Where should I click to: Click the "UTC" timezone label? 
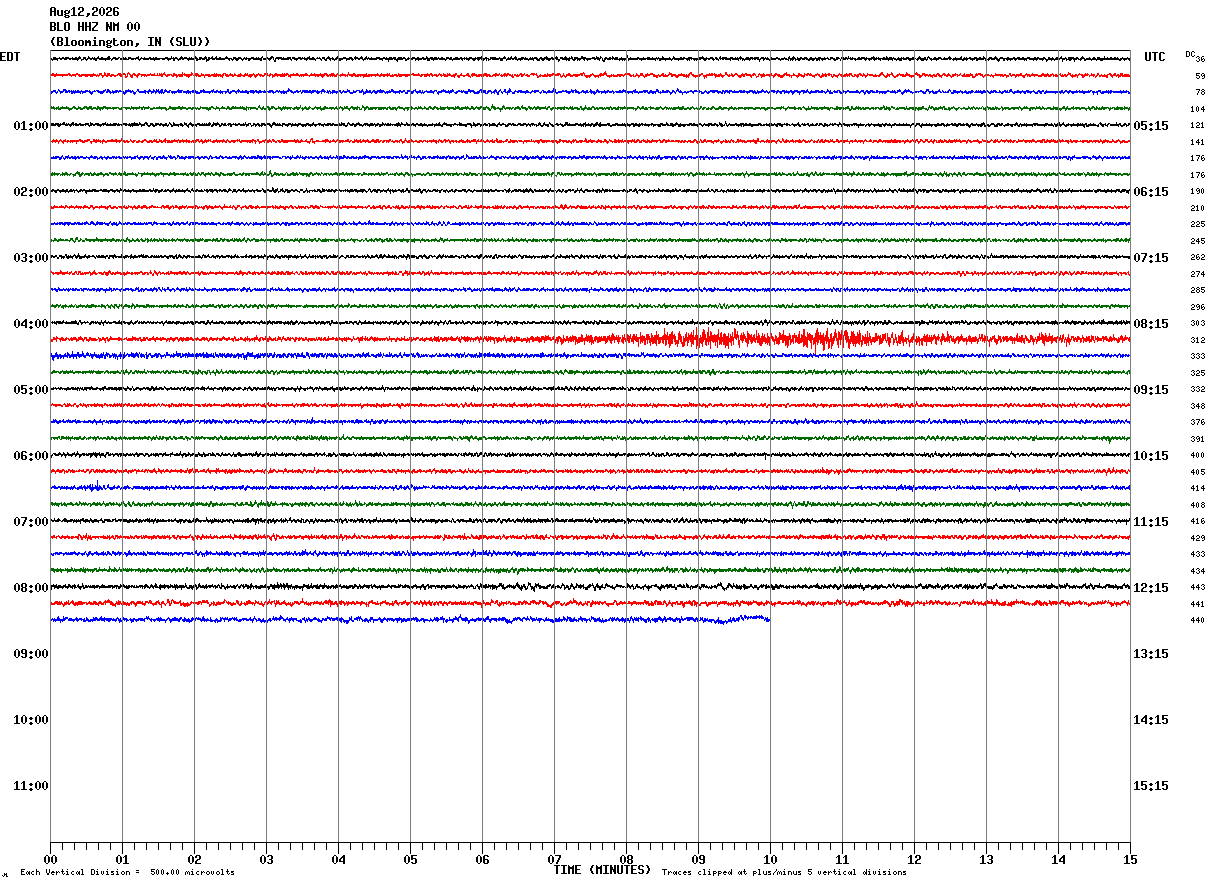point(1155,57)
